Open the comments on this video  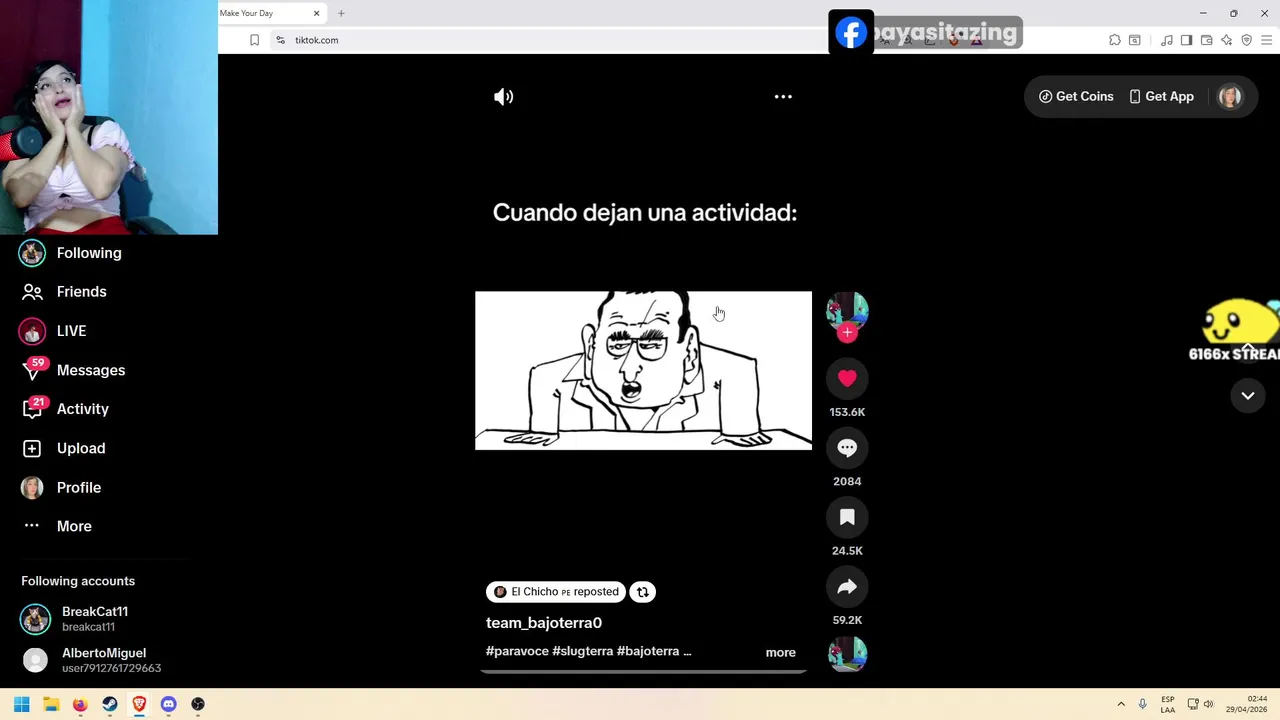(x=847, y=448)
